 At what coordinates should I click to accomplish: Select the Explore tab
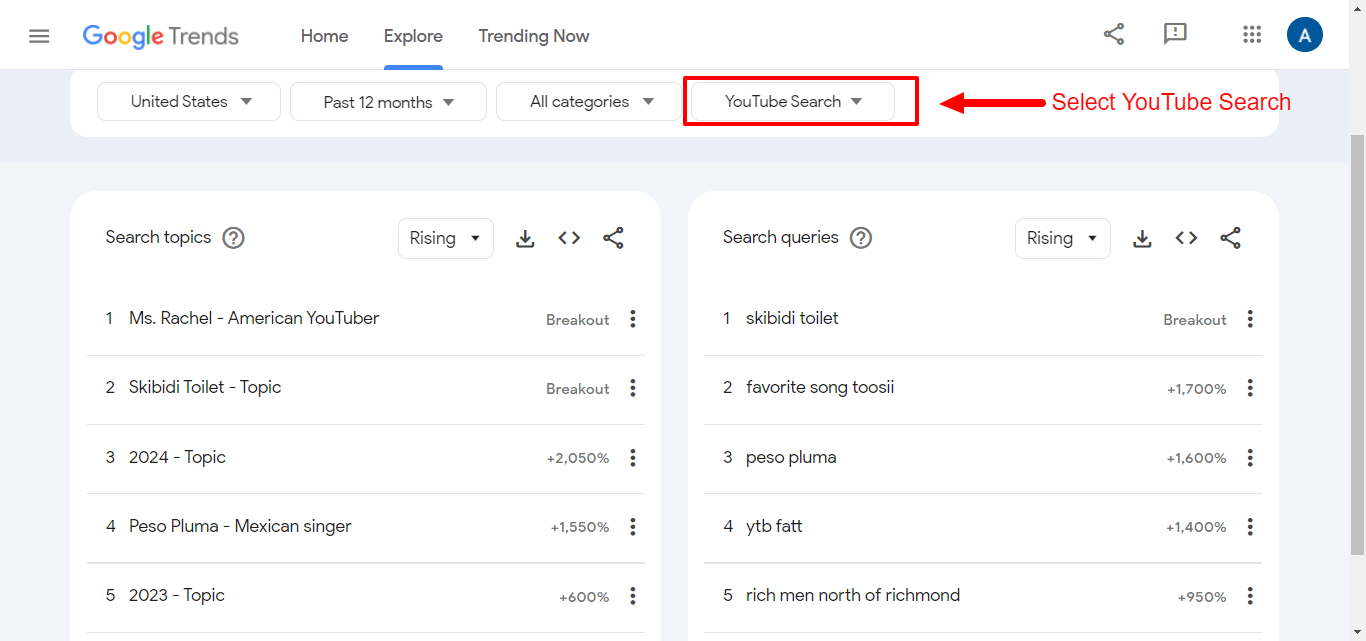pos(413,36)
